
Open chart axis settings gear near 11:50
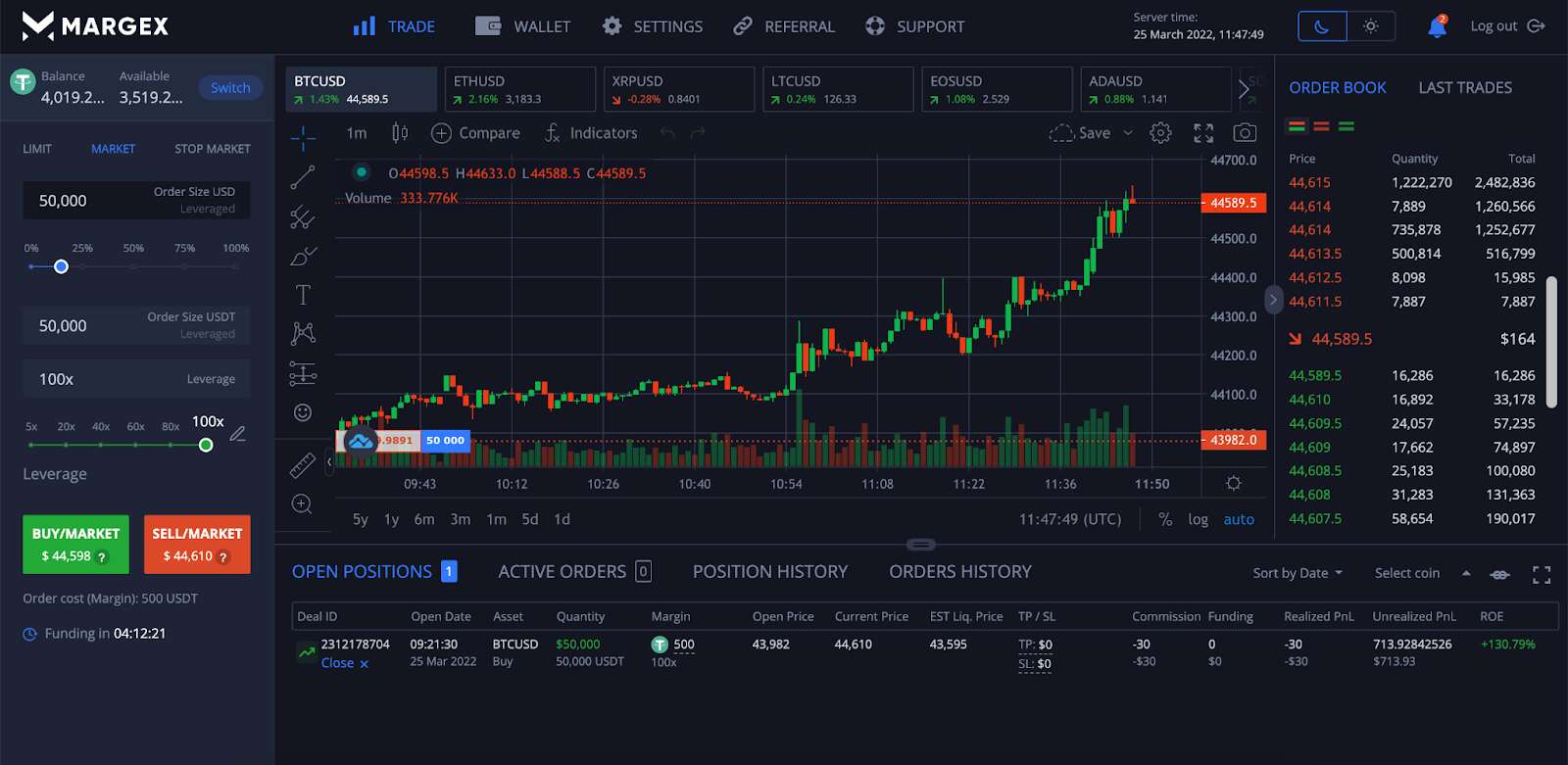(1234, 483)
